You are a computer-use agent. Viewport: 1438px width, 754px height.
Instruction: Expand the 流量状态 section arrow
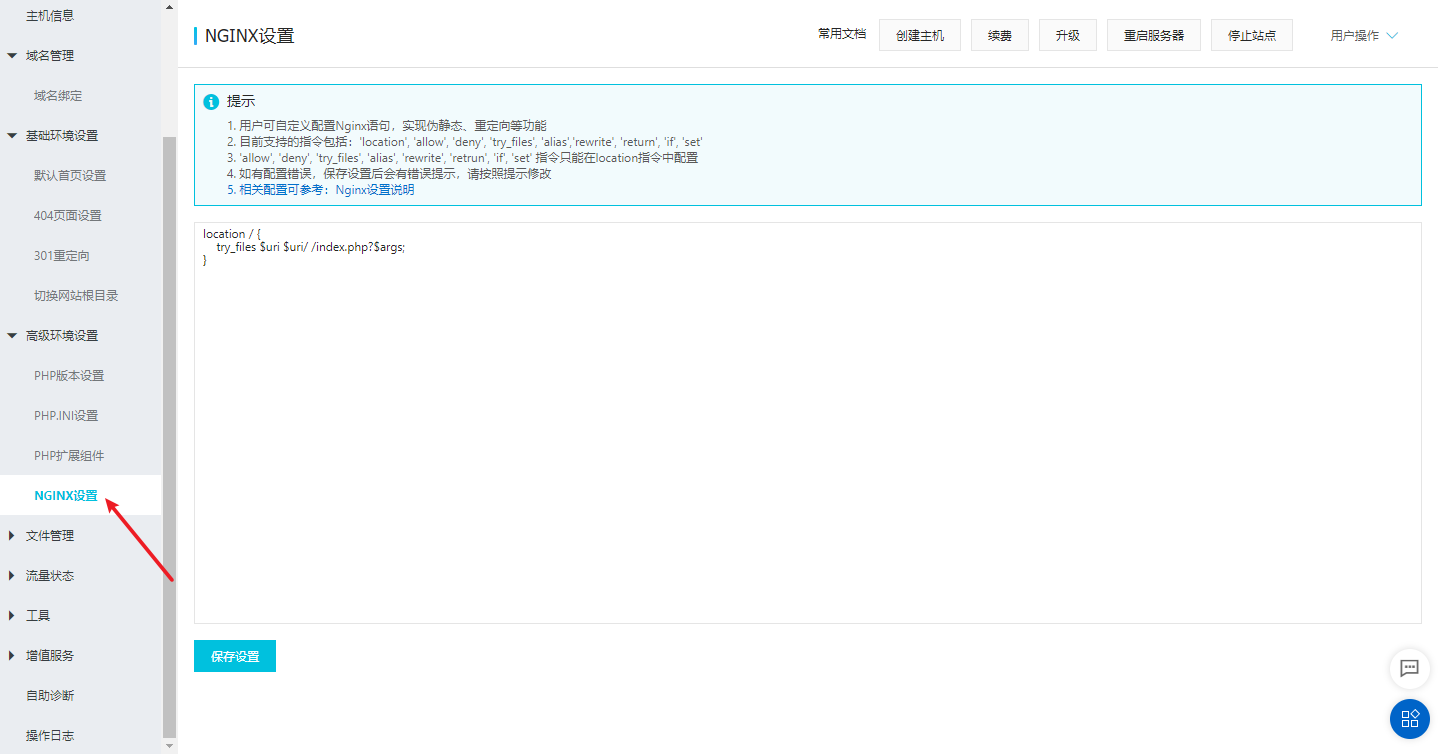click(x=12, y=576)
